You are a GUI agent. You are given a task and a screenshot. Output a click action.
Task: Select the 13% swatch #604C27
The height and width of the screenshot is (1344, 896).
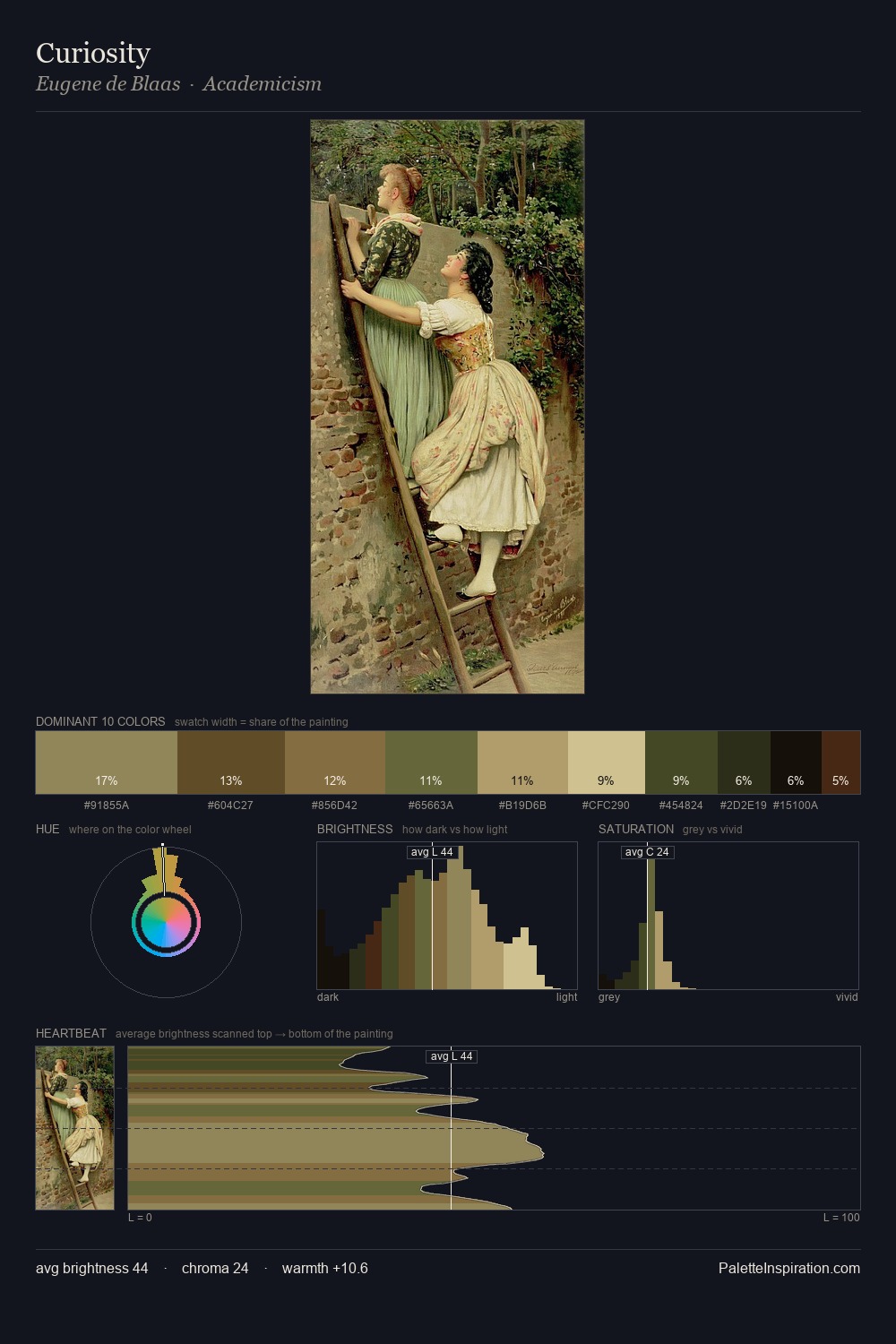pyautogui.click(x=231, y=762)
